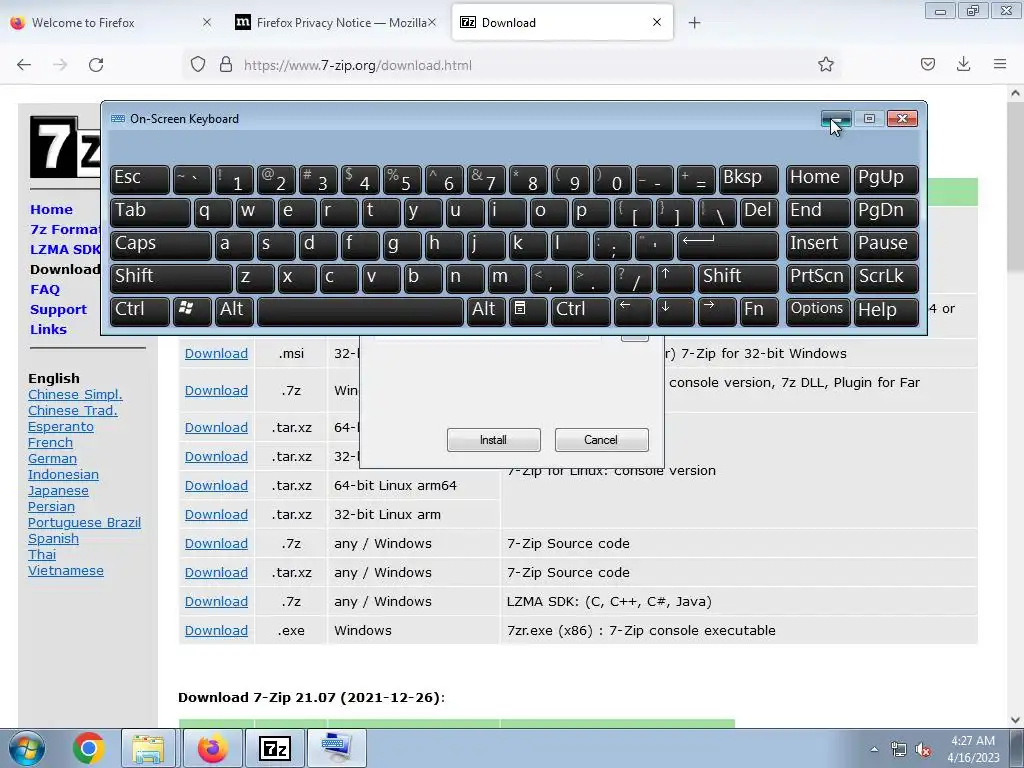This screenshot has width=1024, height=768.
Task: Click Cancel in the setup dialog
Action: 601,440
